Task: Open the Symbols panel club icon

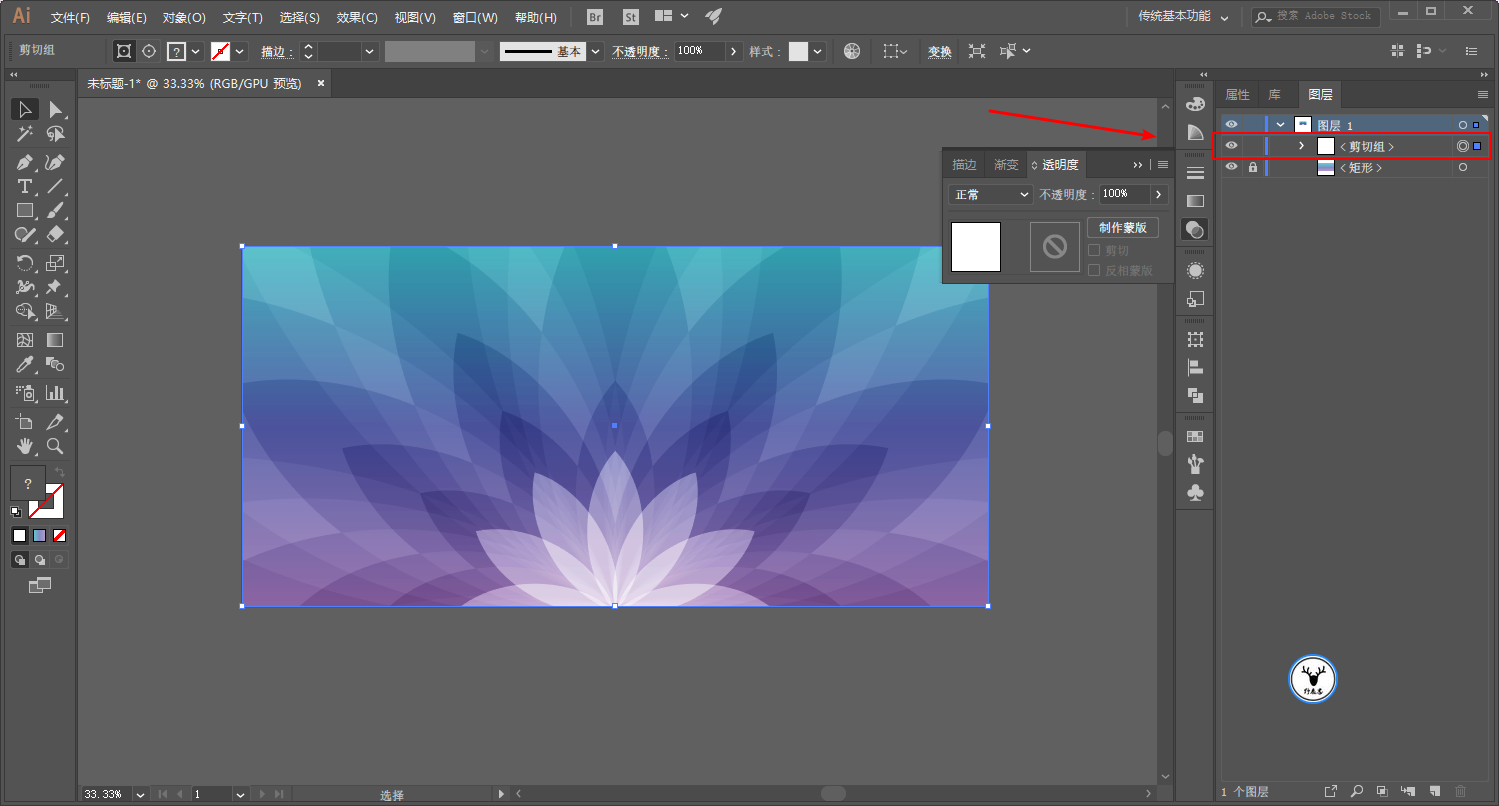Action: tap(1195, 492)
